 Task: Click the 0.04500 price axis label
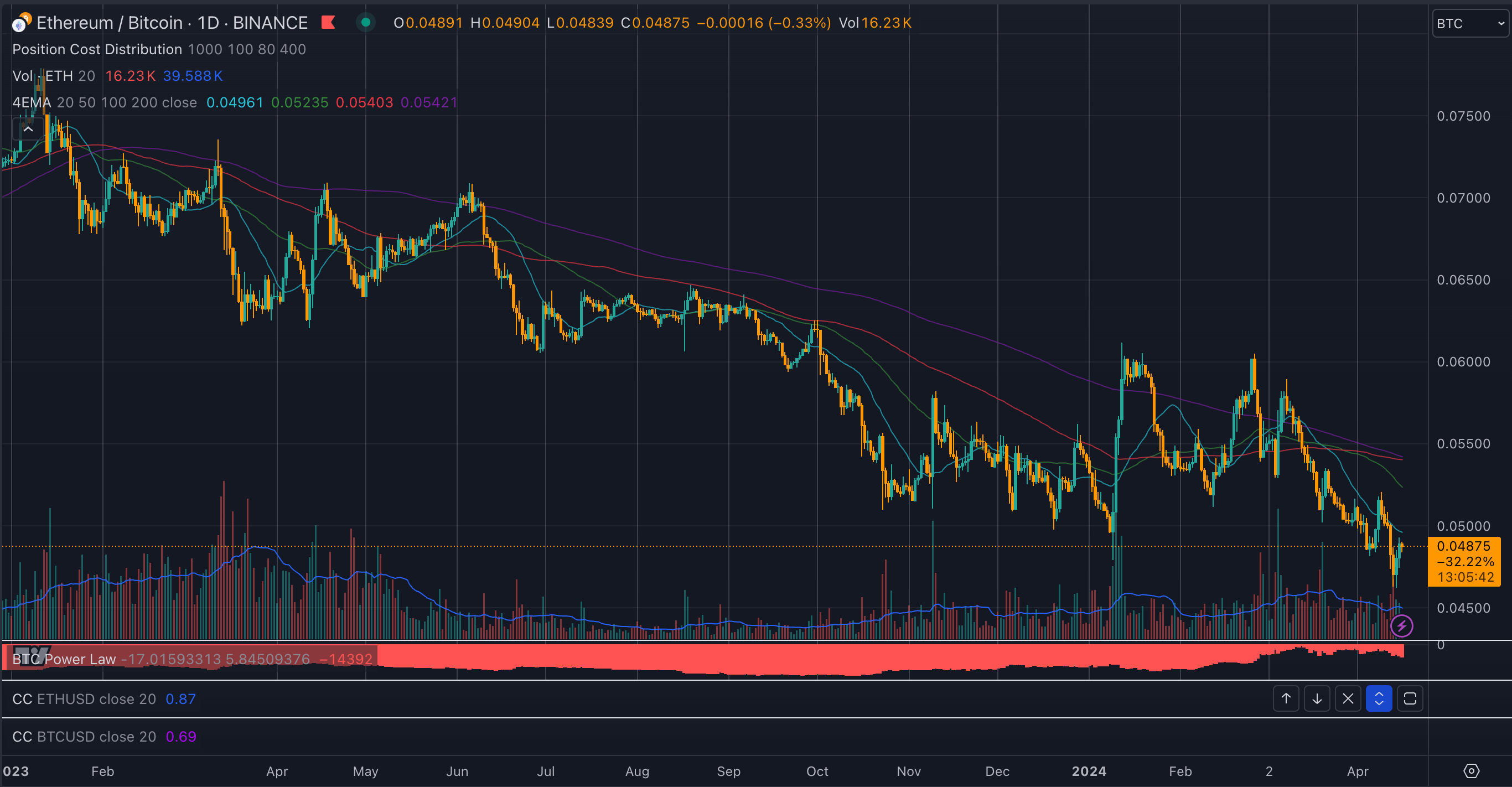point(1463,608)
